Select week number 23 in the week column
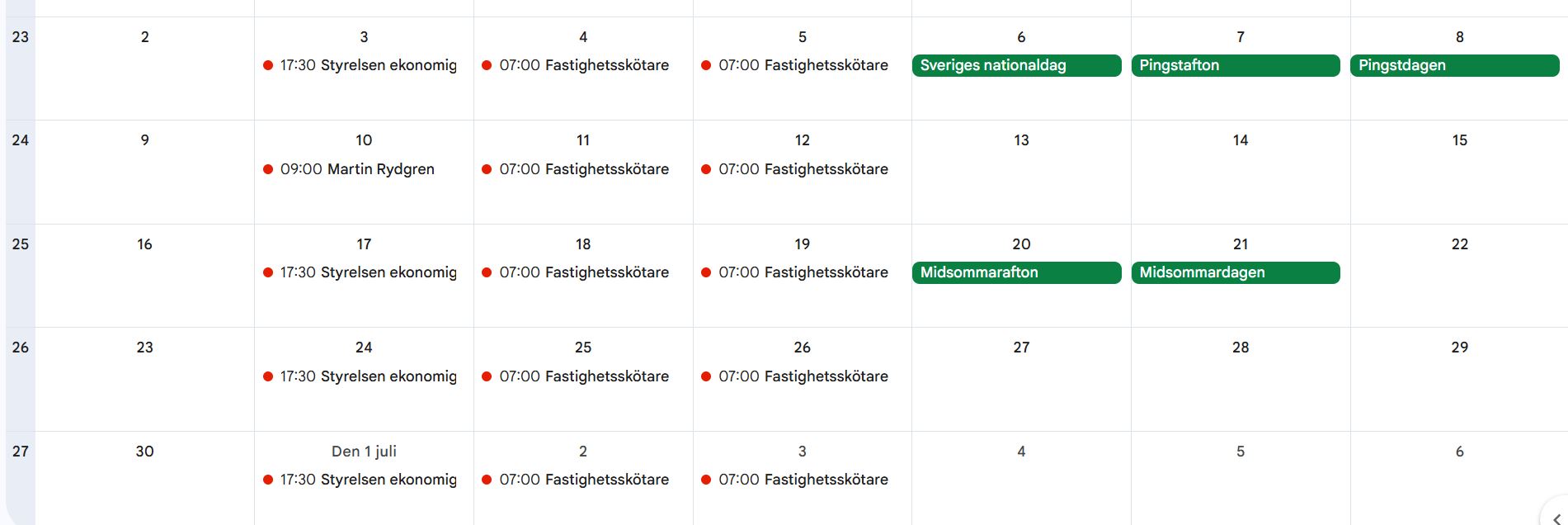The height and width of the screenshot is (525, 1568). 21,37
